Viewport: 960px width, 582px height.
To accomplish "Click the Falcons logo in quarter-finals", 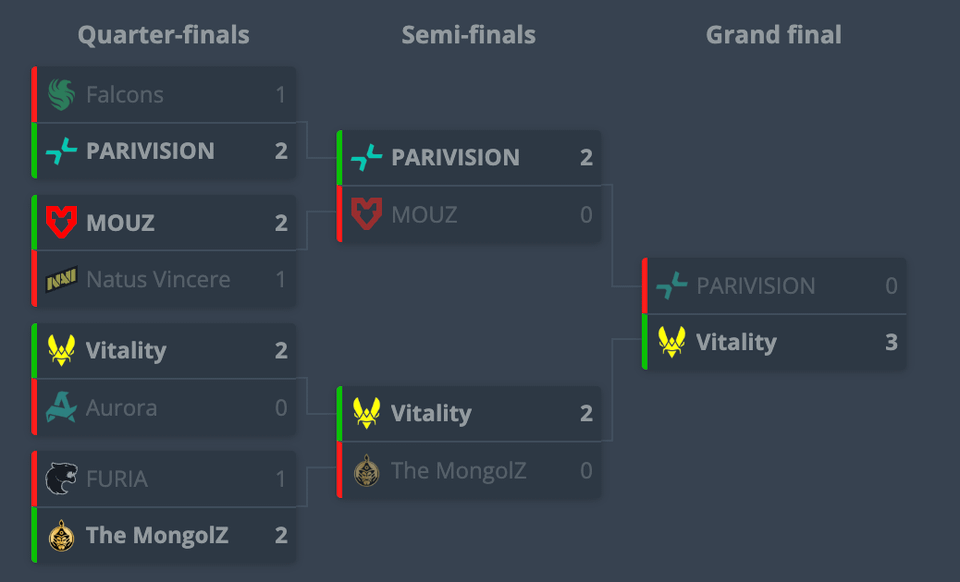I will pos(61,95).
